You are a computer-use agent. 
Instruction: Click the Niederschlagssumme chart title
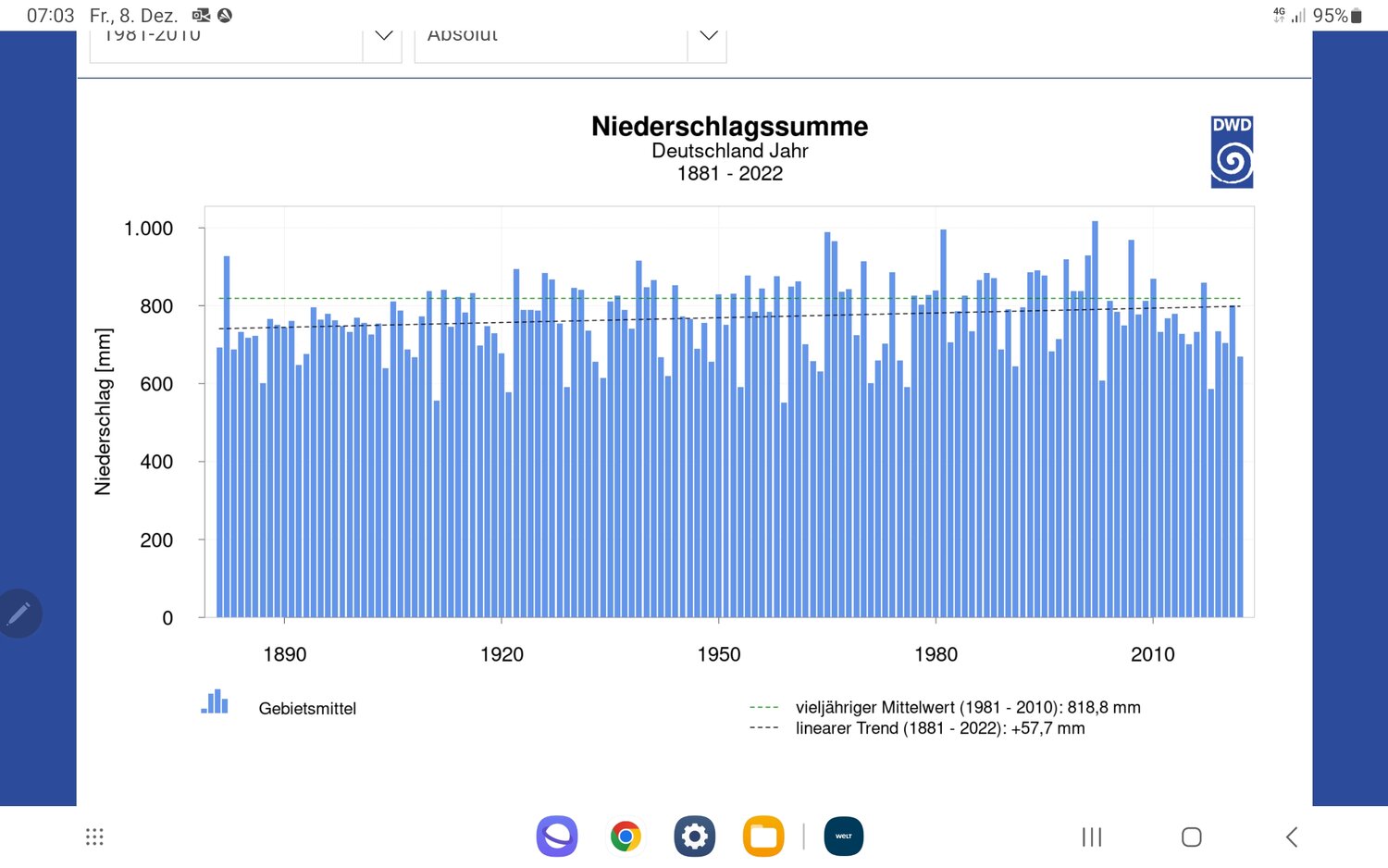(729, 127)
